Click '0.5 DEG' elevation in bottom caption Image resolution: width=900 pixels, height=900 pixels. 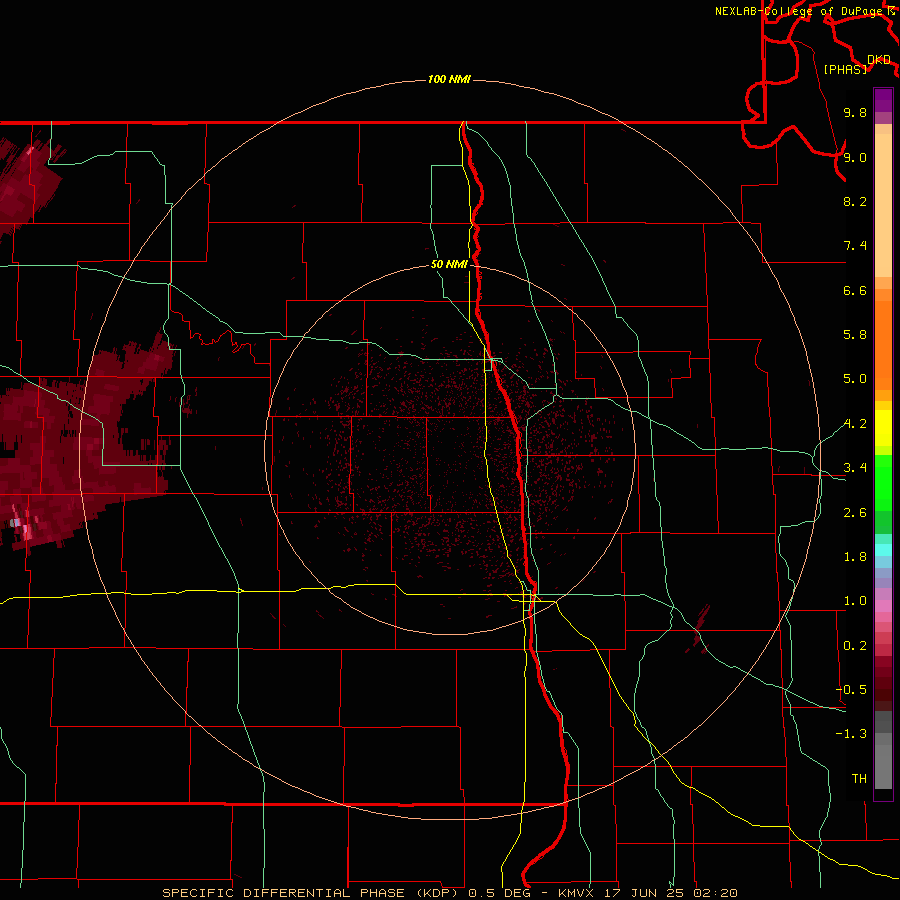click(498, 893)
